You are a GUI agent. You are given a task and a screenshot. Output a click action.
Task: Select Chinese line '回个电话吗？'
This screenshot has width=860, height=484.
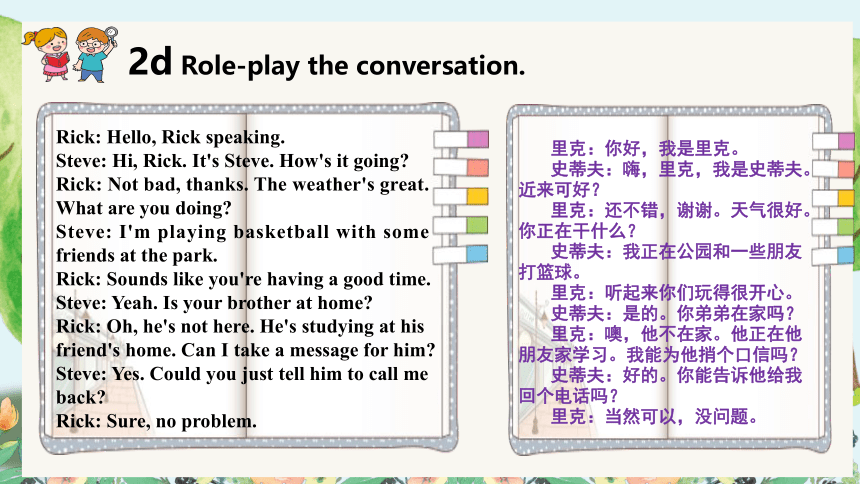pyautogui.click(x=569, y=396)
